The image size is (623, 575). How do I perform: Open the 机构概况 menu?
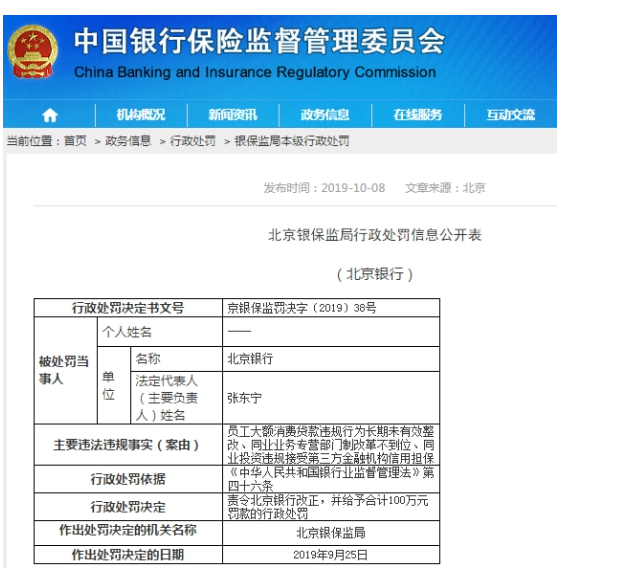coord(141,115)
